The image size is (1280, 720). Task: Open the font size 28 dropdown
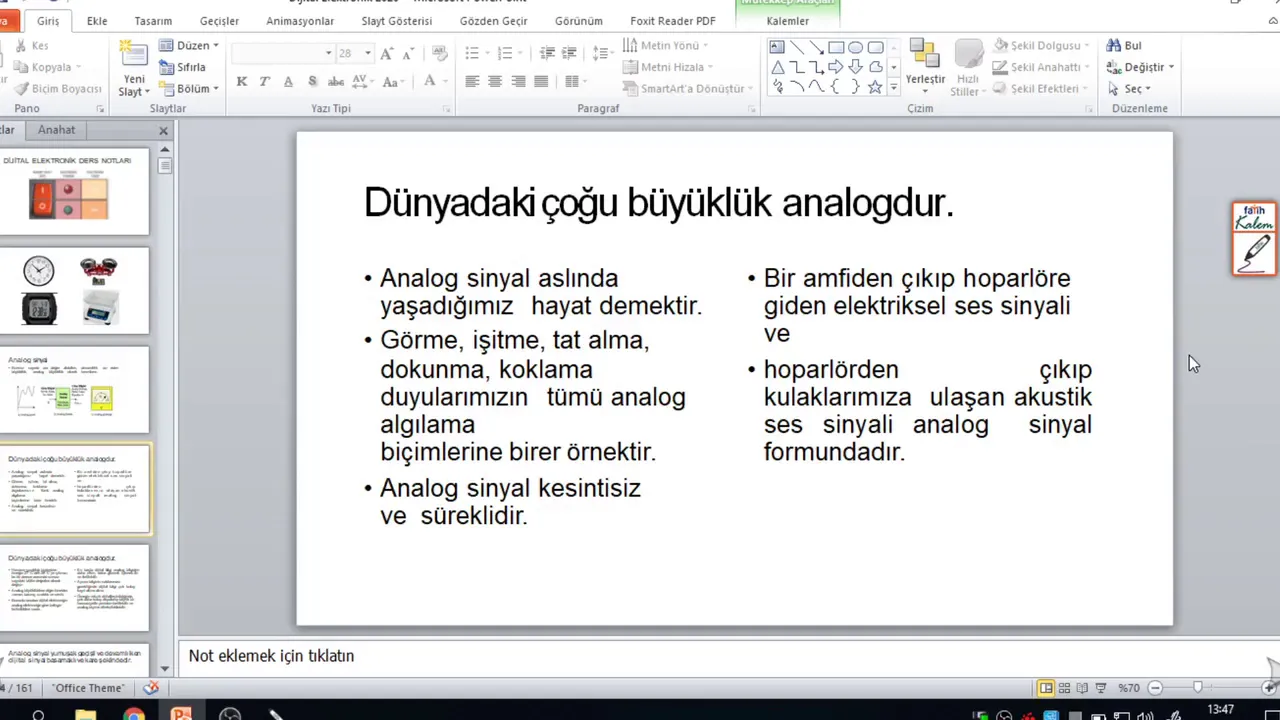click(x=368, y=53)
